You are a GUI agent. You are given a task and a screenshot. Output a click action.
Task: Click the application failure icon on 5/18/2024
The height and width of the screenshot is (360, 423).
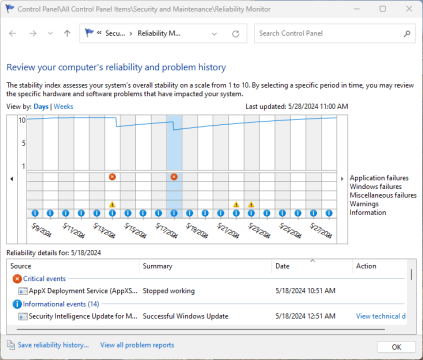(x=174, y=177)
